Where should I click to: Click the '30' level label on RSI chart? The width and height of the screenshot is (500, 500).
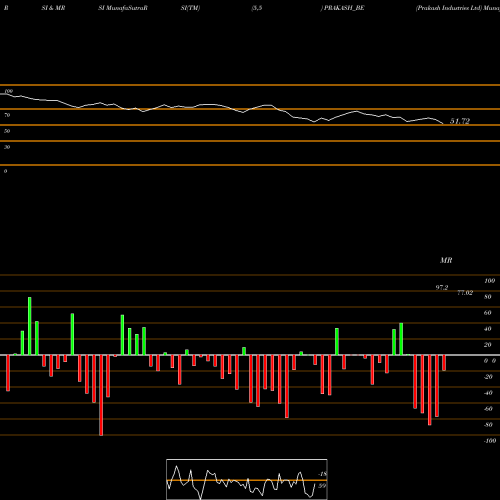7,147
